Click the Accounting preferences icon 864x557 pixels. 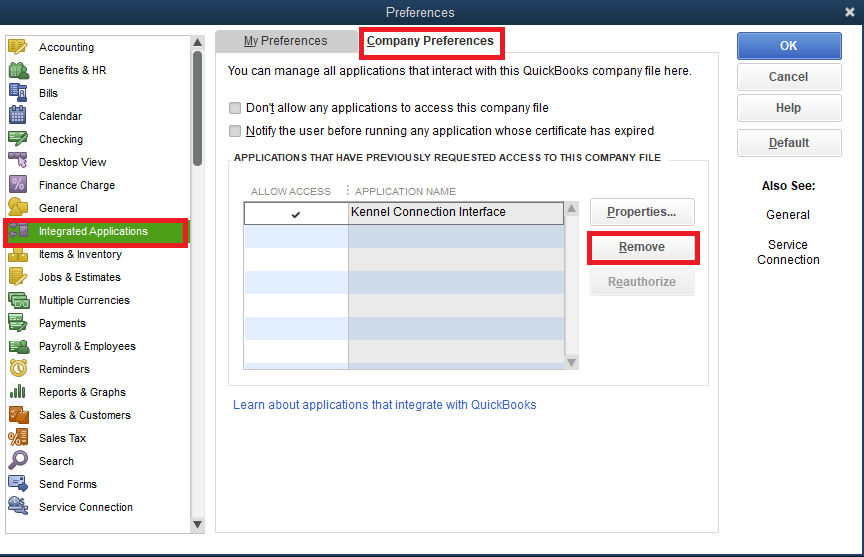point(18,47)
